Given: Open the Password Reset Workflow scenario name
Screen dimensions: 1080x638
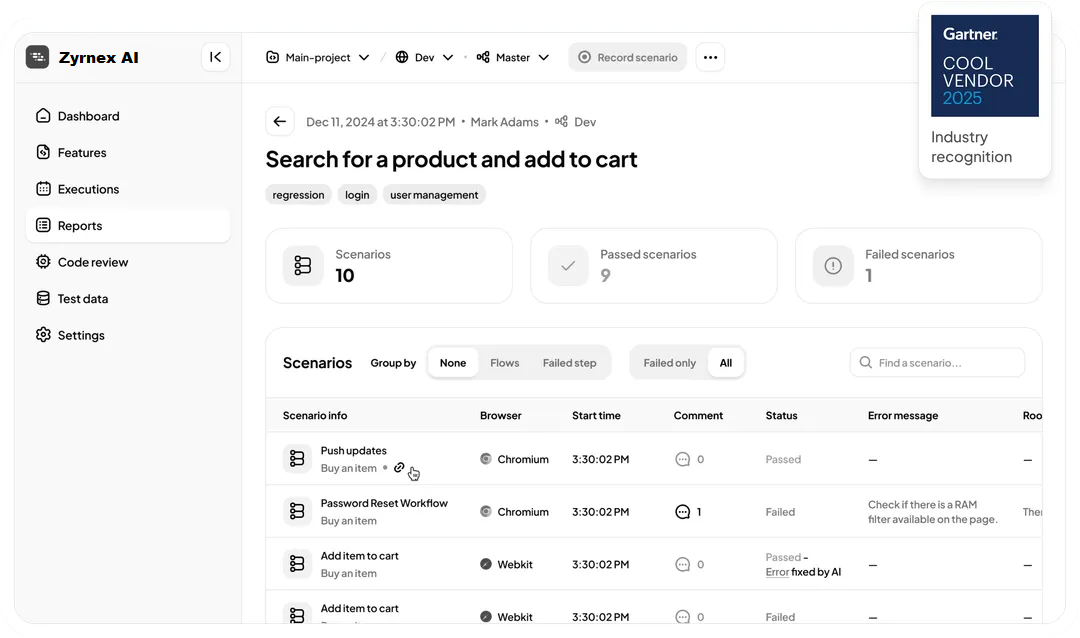Looking at the screenshot, I should (384, 503).
